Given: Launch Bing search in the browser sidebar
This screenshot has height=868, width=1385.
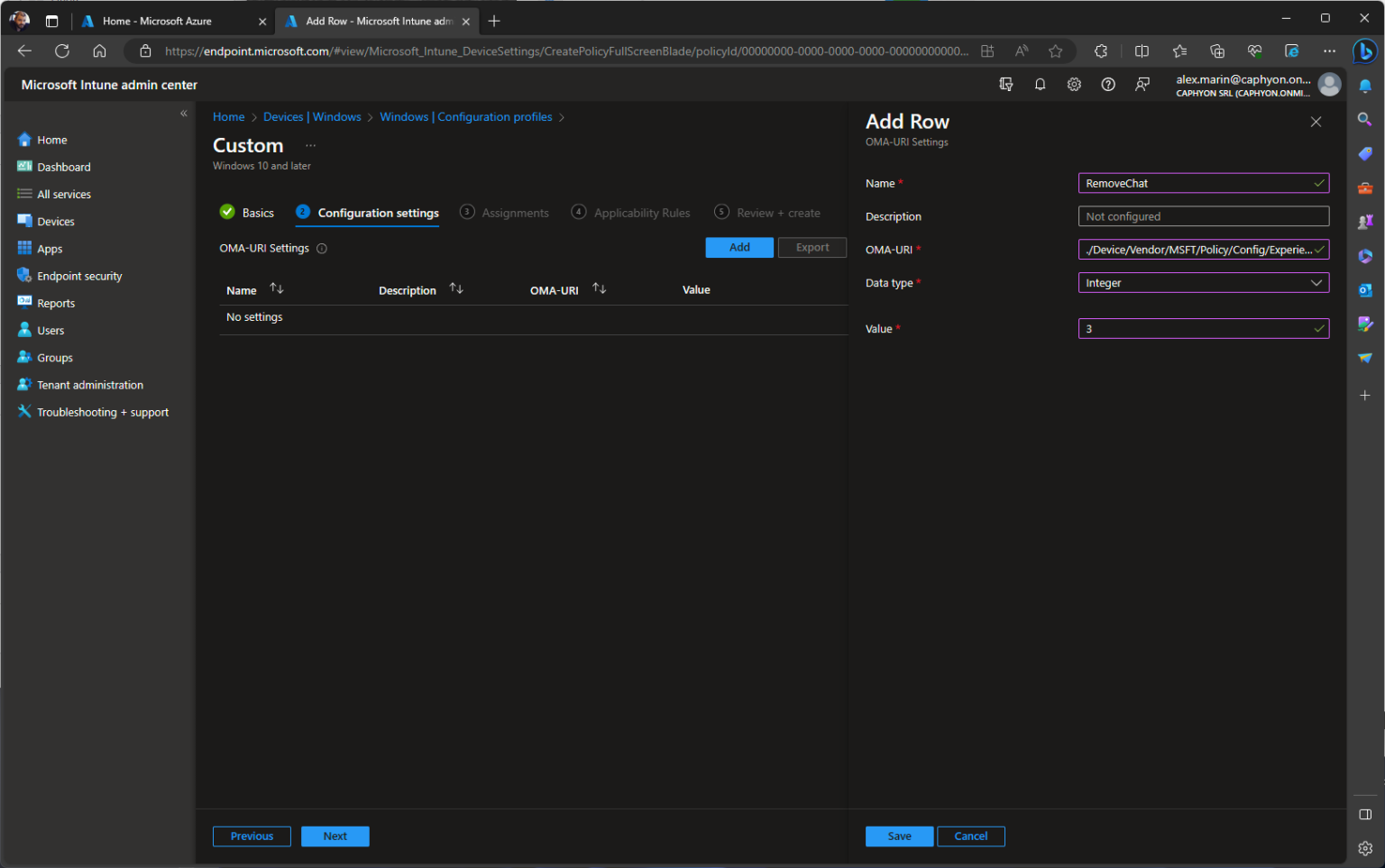Looking at the screenshot, I should pos(1365,52).
